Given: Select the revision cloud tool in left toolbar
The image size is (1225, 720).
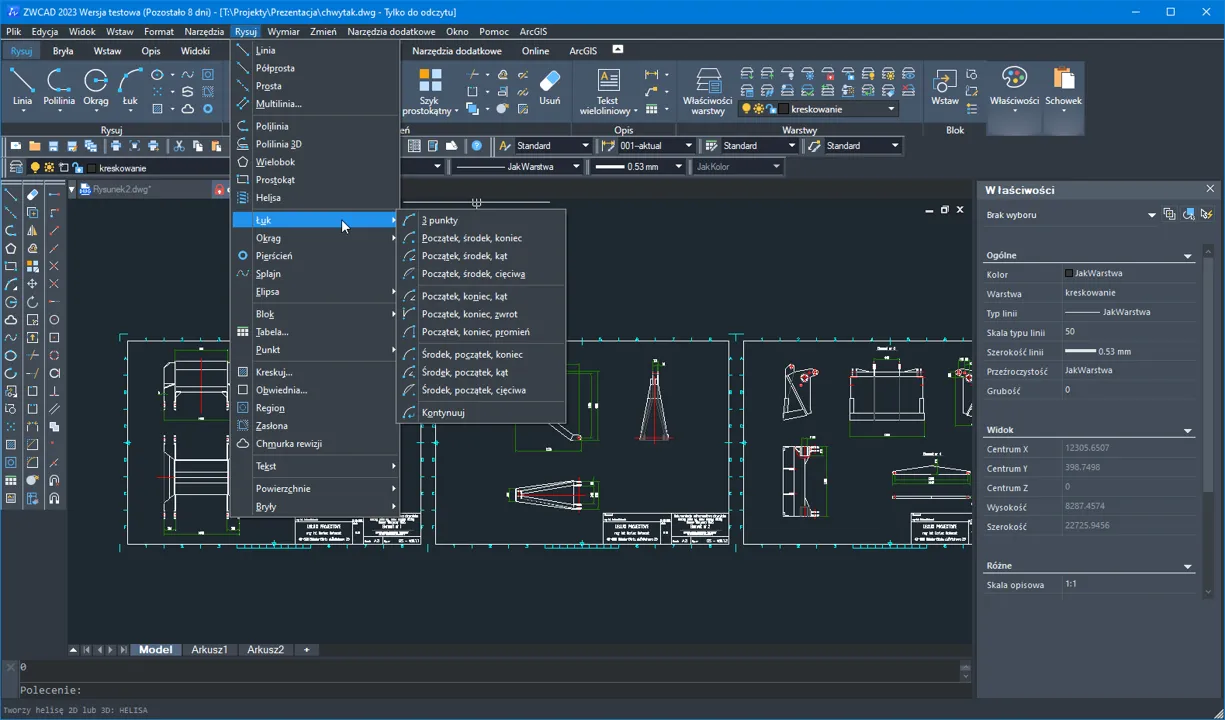Looking at the screenshot, I should point(10,319).
